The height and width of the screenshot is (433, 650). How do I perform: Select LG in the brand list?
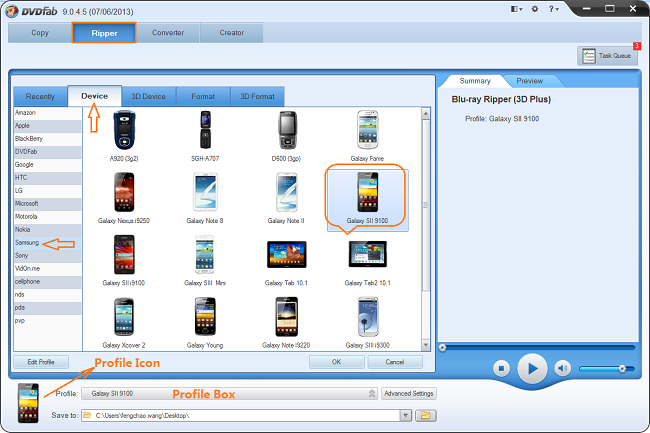coord(48,191)
